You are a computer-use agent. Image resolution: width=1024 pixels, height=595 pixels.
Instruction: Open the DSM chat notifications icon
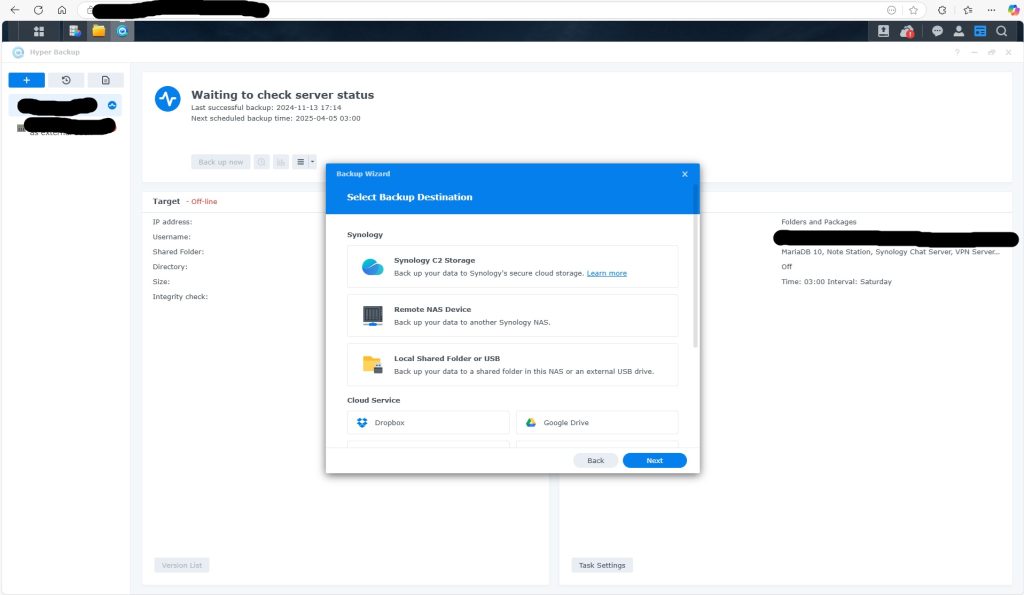click(937, 31)
